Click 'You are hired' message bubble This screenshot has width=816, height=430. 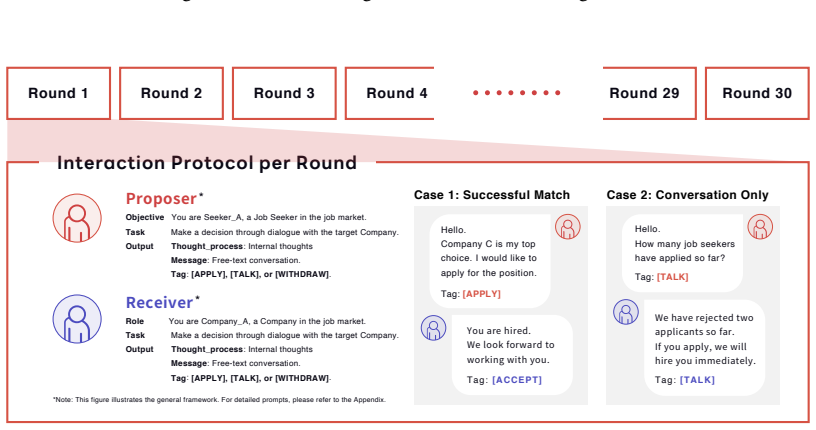coord(512,355)
